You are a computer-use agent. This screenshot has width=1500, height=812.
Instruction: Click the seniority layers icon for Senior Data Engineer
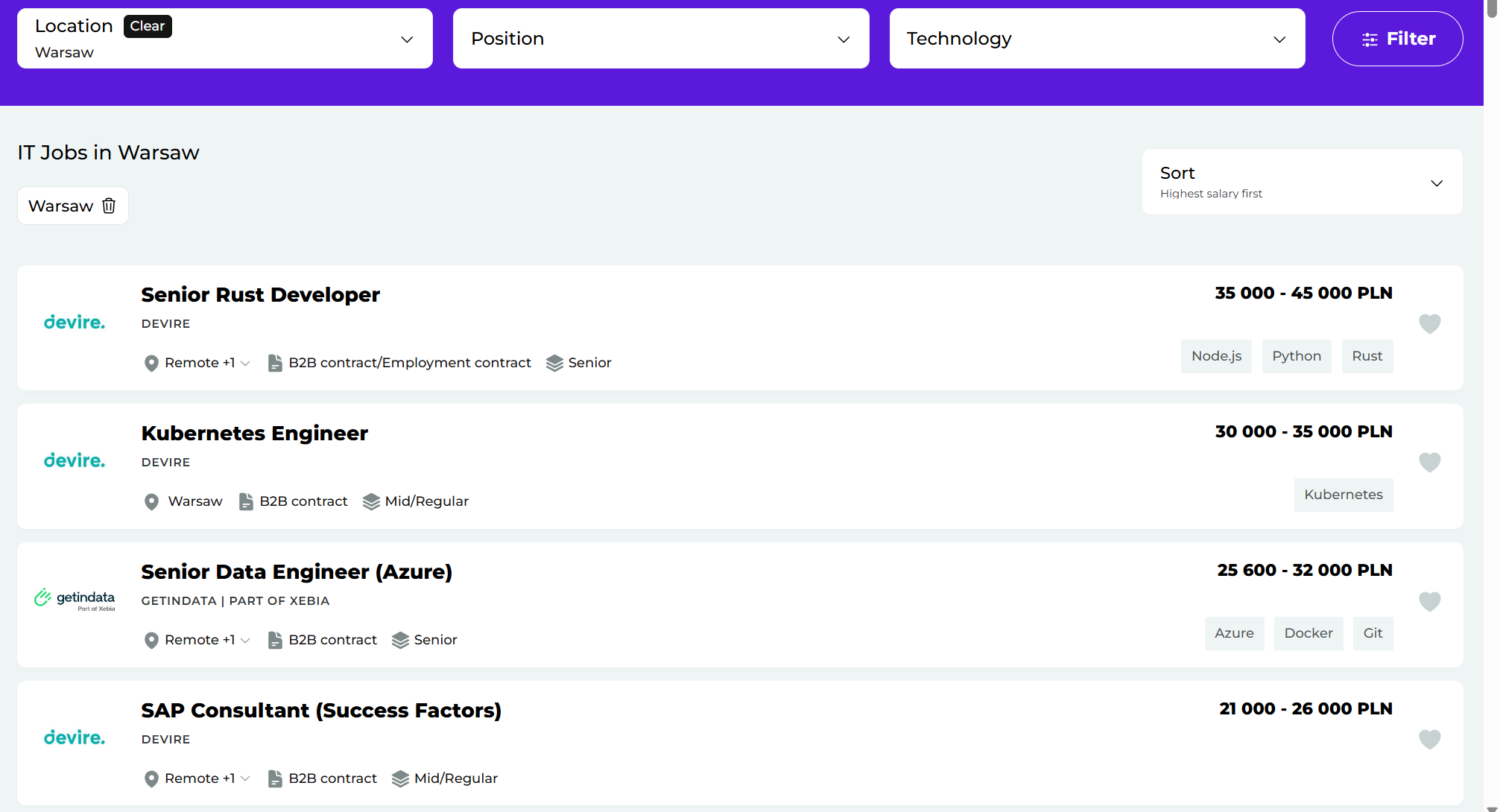(x=400, y=640)
